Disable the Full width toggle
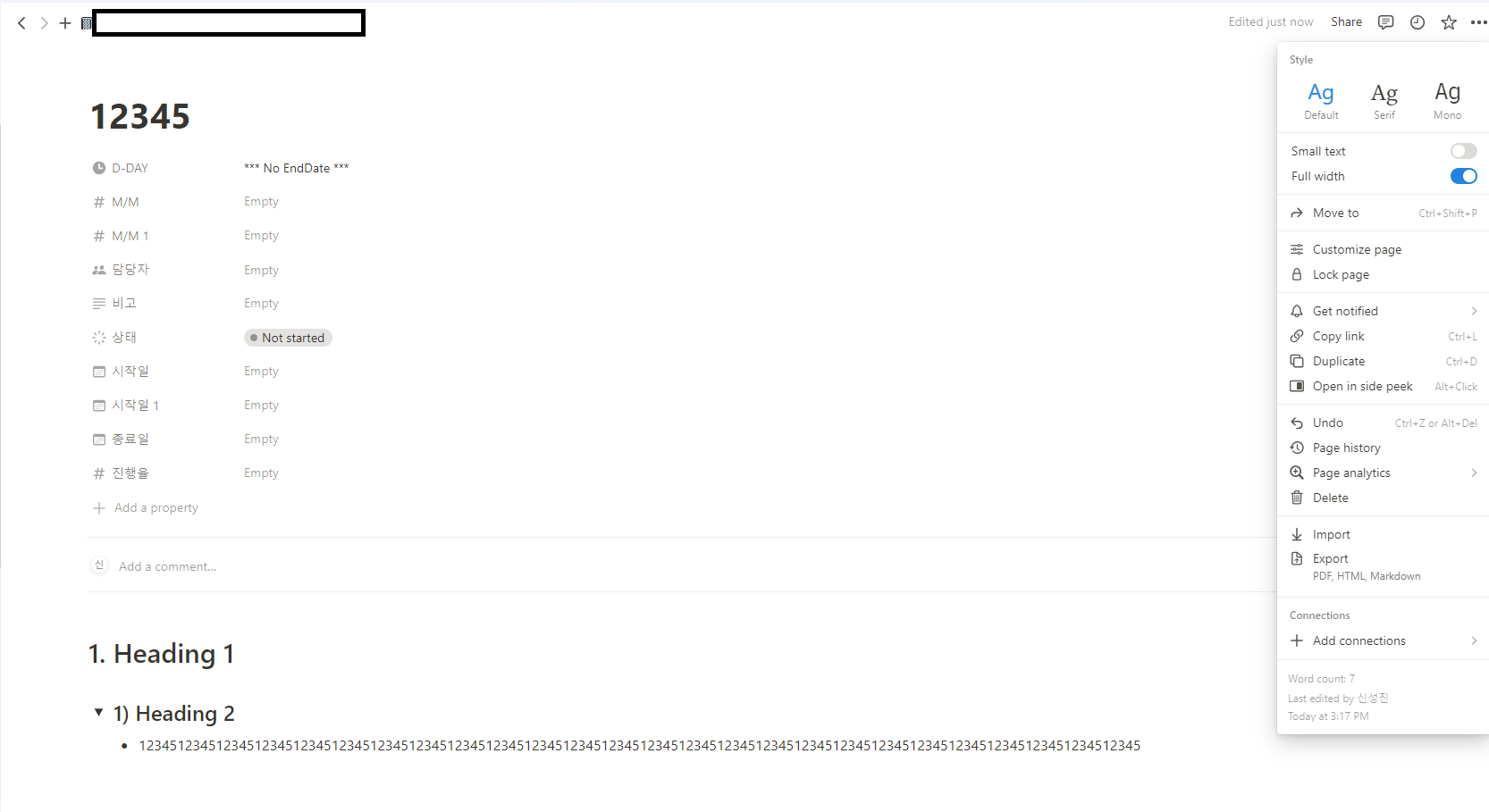1489x812 pixels. point(1463,176)
